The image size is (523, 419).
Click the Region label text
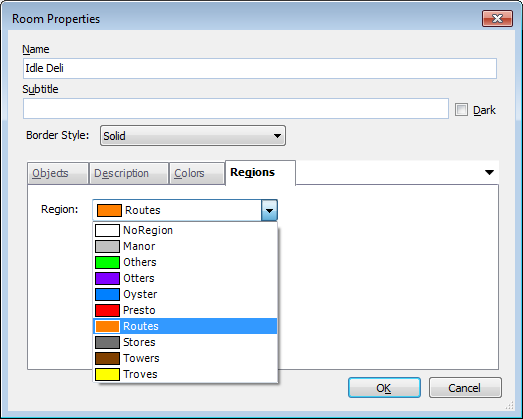(x=59, y=210)
